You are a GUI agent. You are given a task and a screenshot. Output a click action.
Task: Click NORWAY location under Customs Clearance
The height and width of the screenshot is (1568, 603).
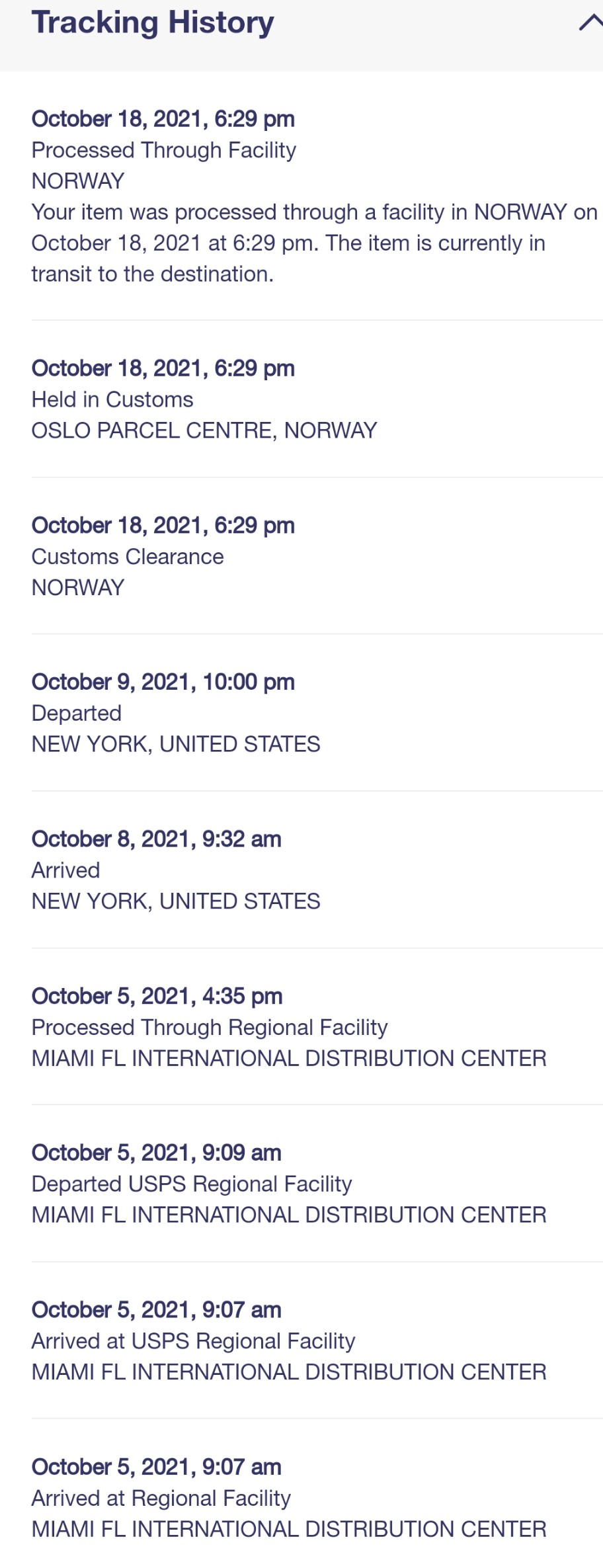78,587
